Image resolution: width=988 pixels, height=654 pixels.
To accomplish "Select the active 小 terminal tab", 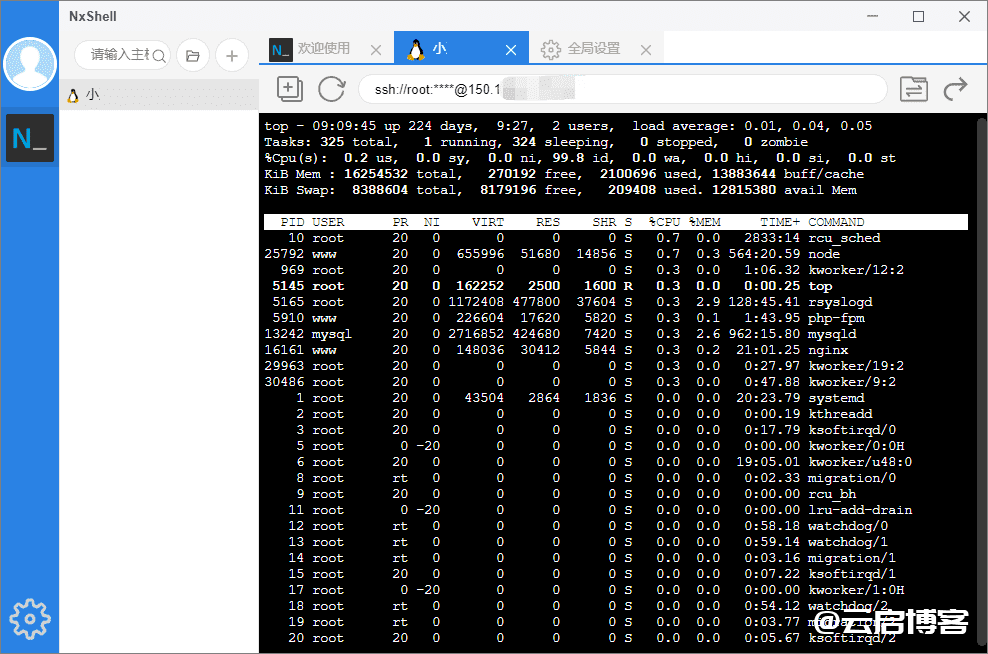I will [441, 47].
